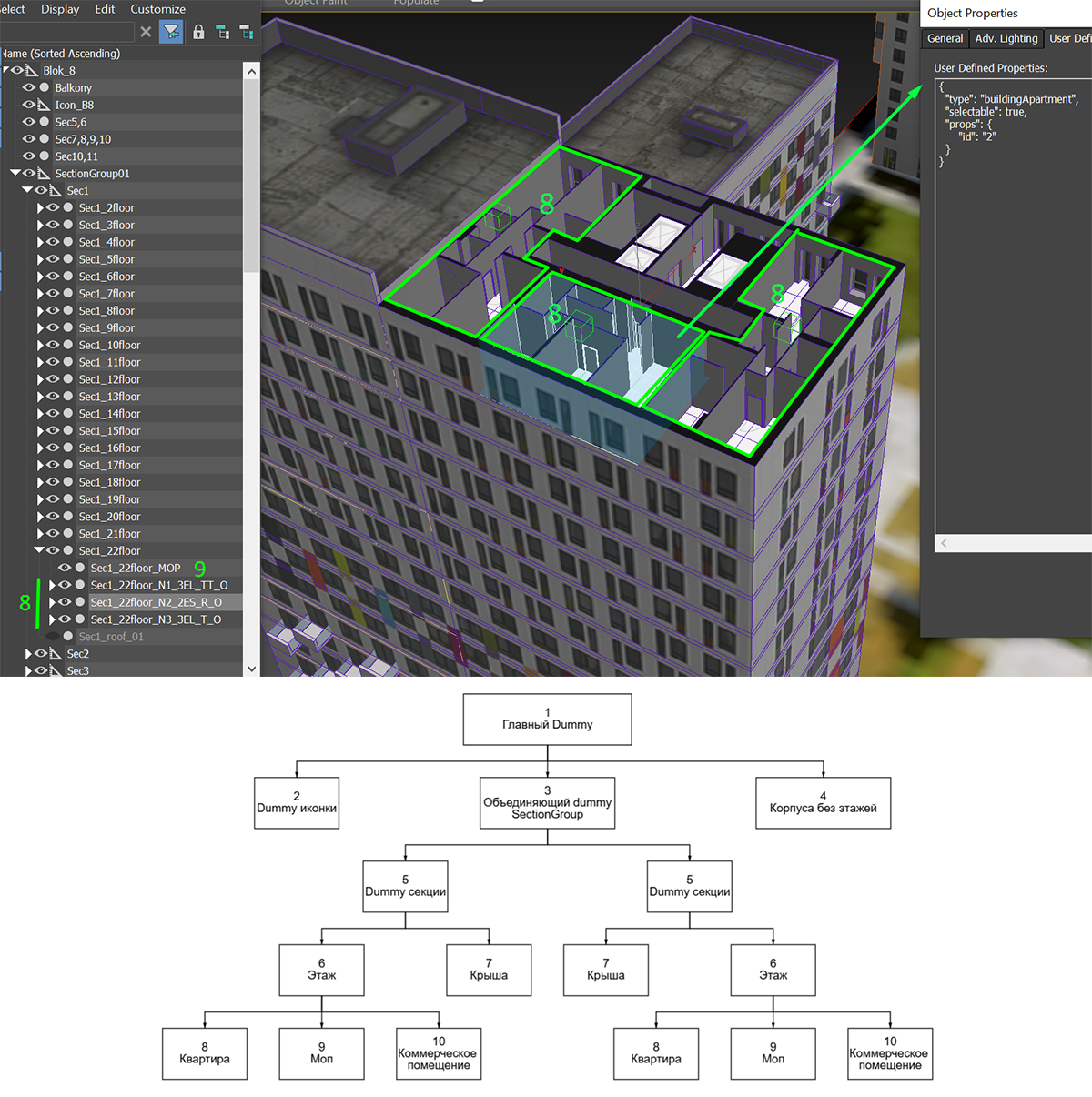This screenshot has height=1097, width=1092.
Task: Collapse the Sec1 node
Action: point(27,190)
